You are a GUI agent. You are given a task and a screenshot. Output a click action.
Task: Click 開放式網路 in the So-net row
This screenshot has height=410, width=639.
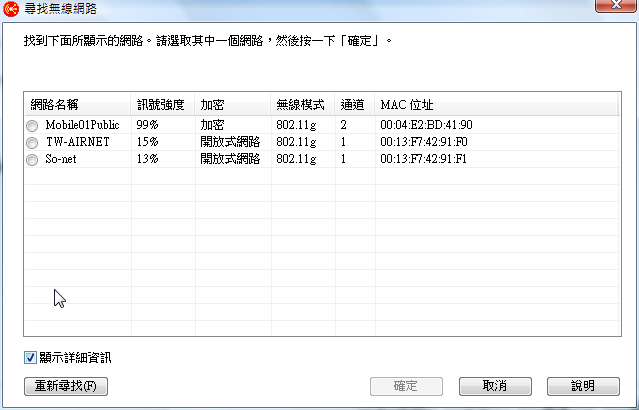[230, 159]
